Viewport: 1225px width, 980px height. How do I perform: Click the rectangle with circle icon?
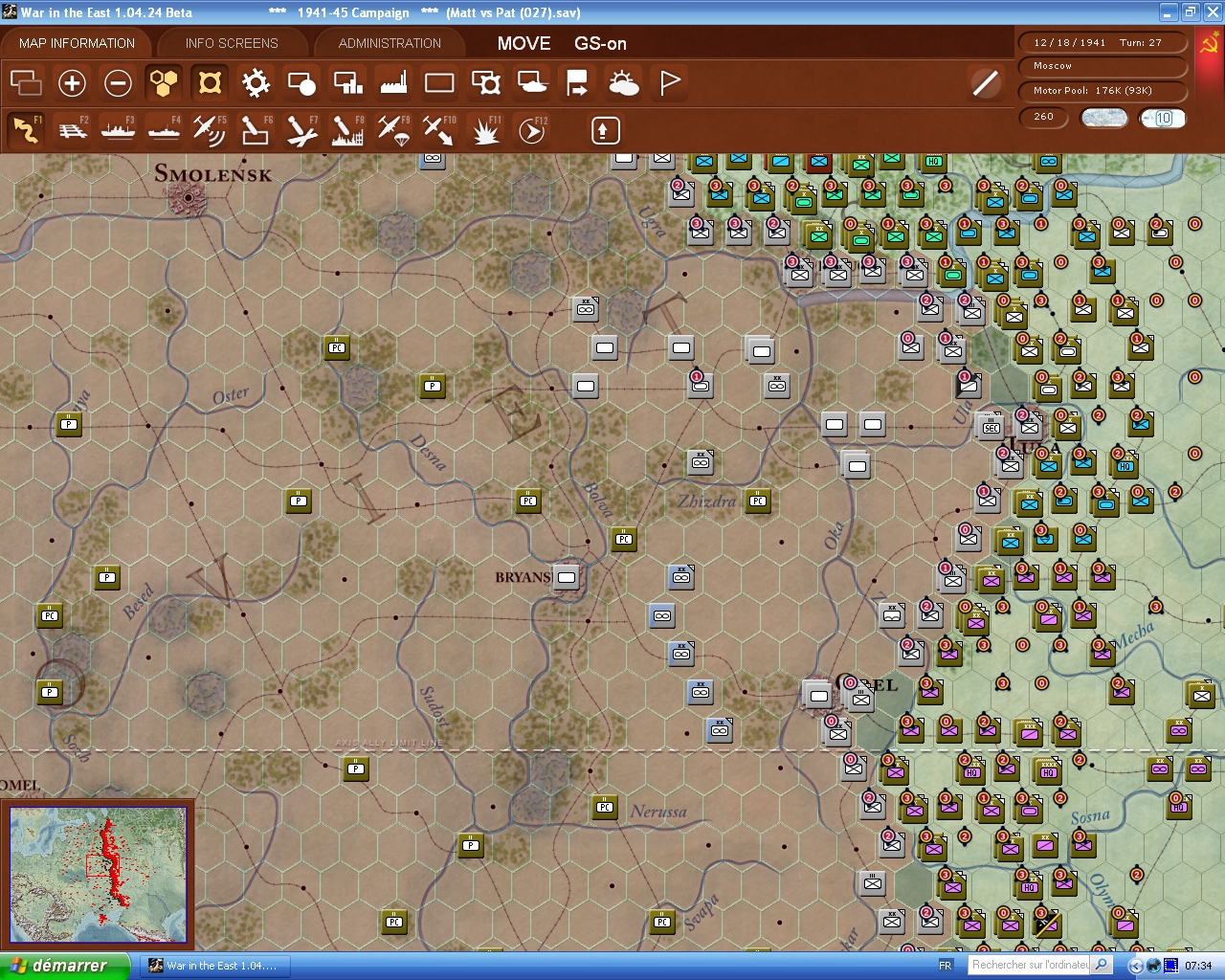coord(301,83)
